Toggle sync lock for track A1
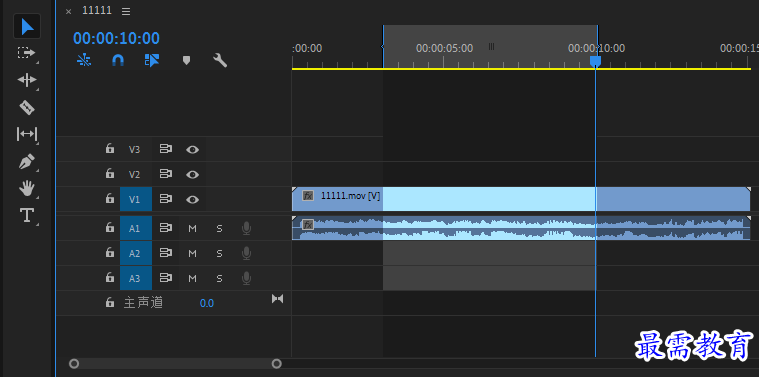Image resolution: width=759 pixels, height=377 pixels. point(166,228)
